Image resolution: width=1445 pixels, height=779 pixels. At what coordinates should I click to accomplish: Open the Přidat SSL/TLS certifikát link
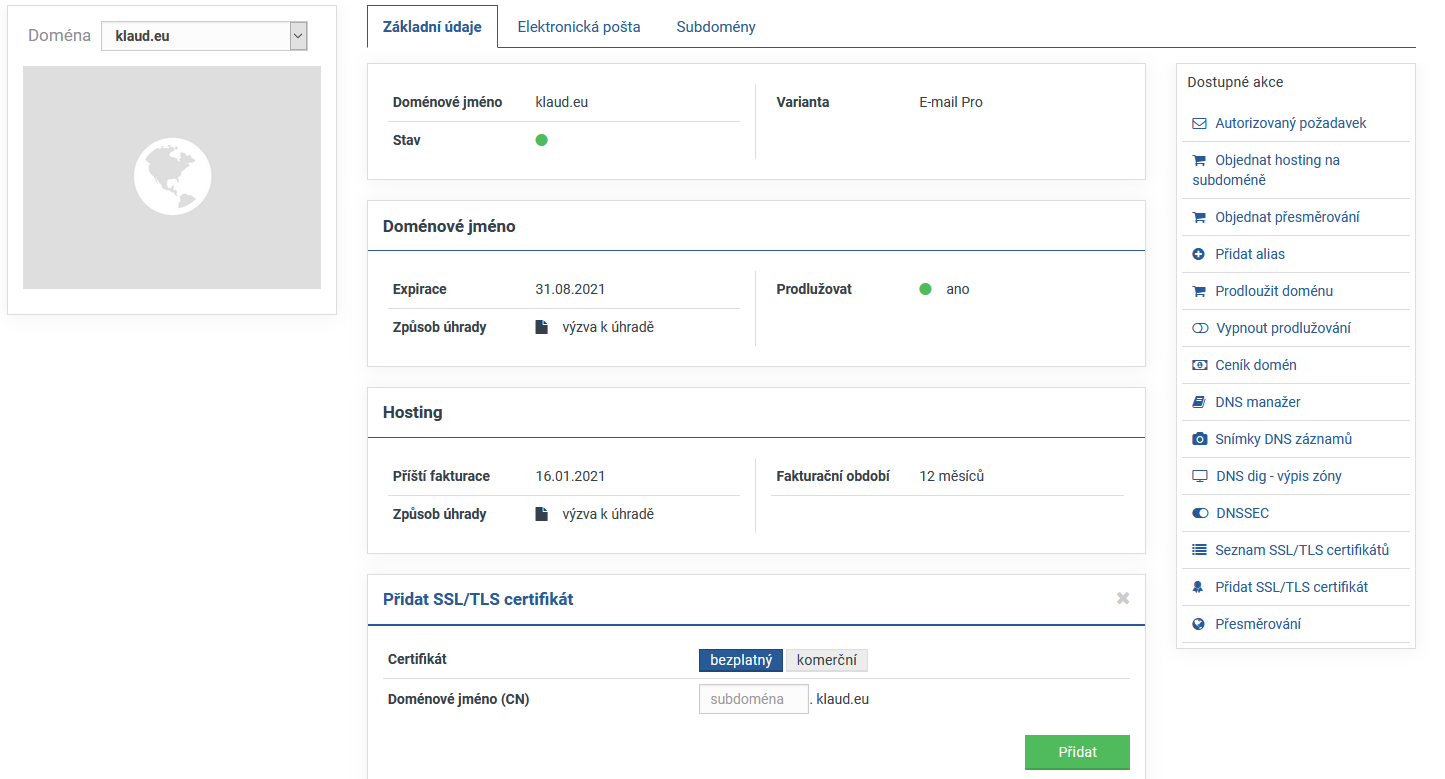click(1291, 588)
